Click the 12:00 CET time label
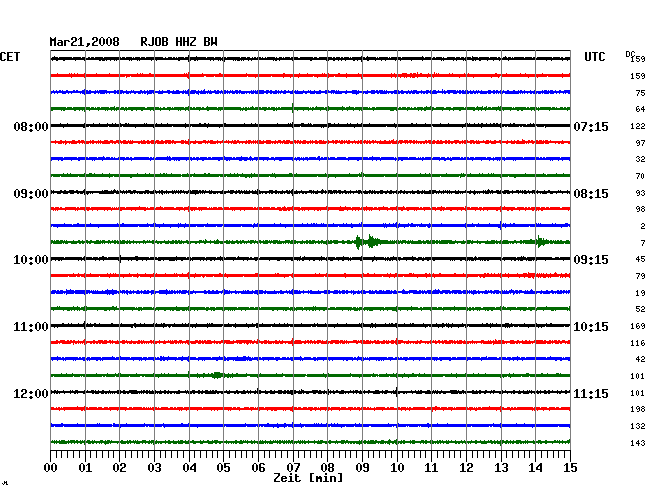 point(31,394)
